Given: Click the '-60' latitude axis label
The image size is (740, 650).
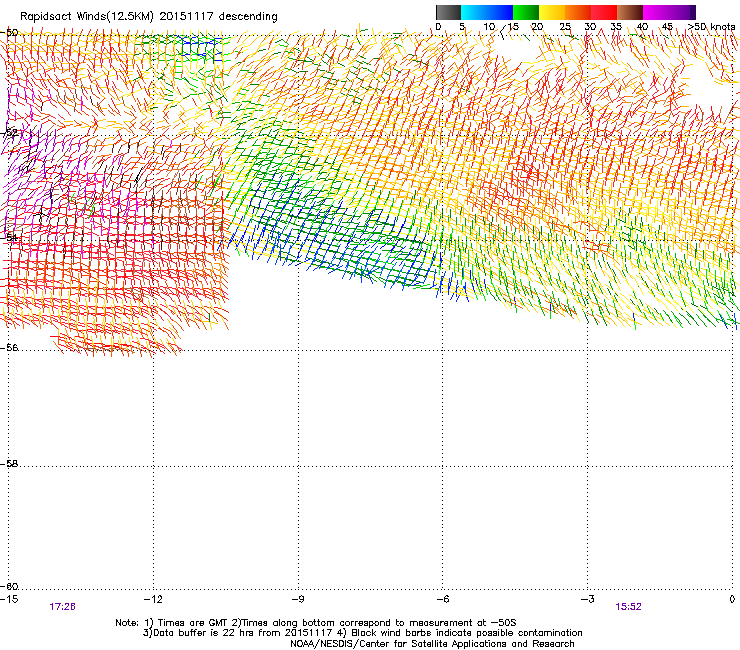Looking at the screenshot, I should [x=10, y=586].
